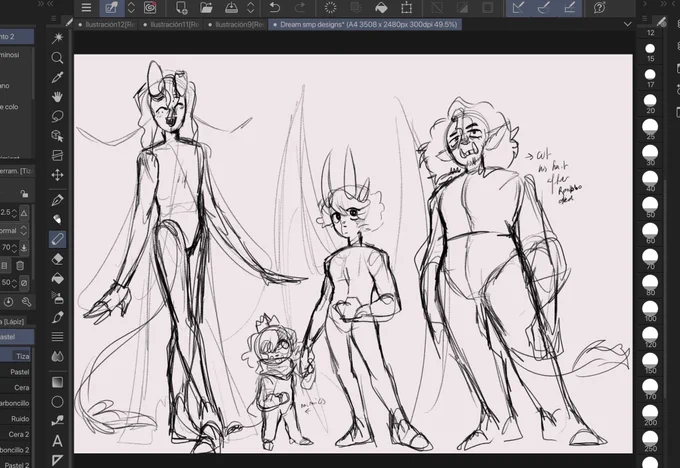Viewport: 680px width, 468px height.
Task: Adjust brush size 2.5 stepper
Action: coord(14,213)
